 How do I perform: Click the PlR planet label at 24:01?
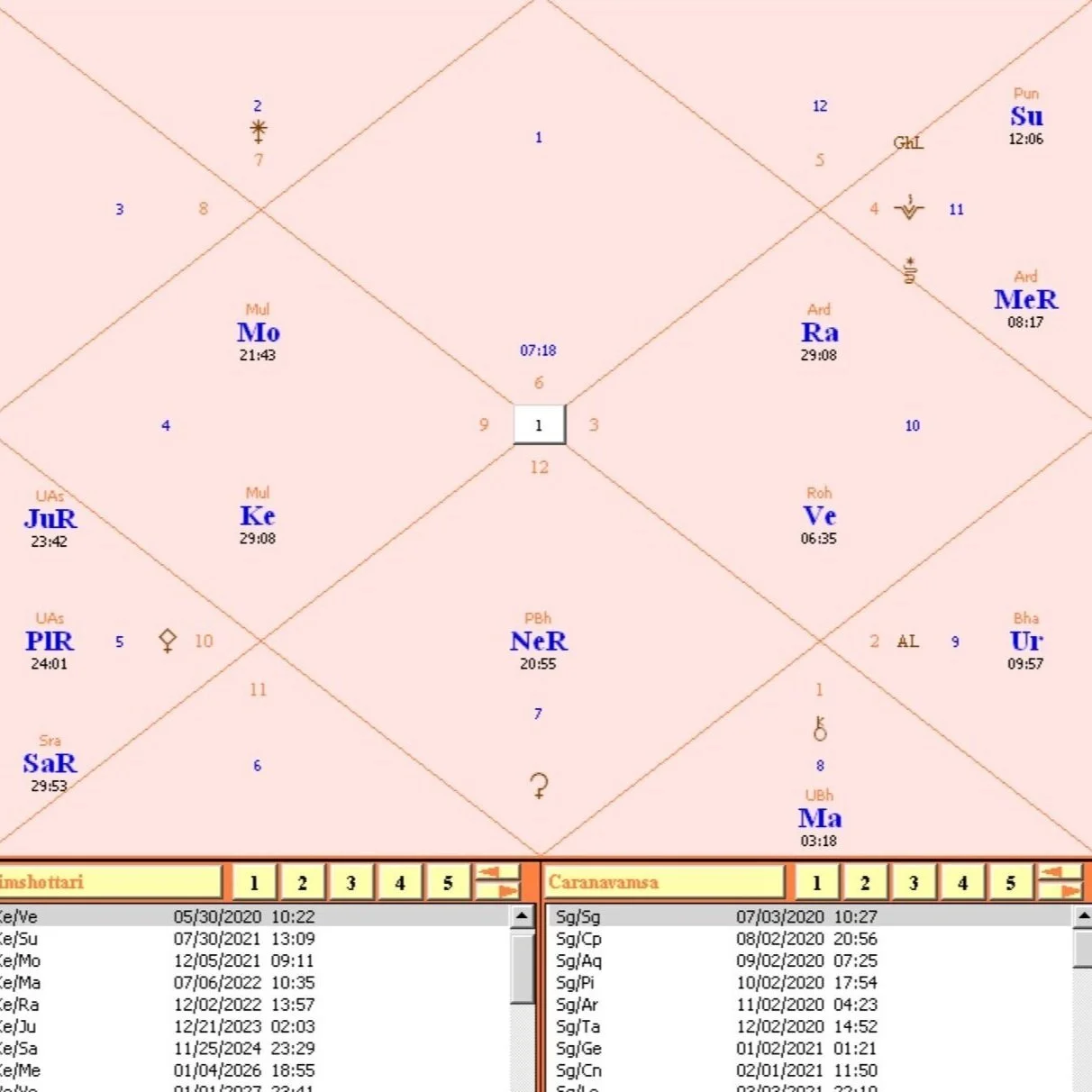click(x=50, y=642)
